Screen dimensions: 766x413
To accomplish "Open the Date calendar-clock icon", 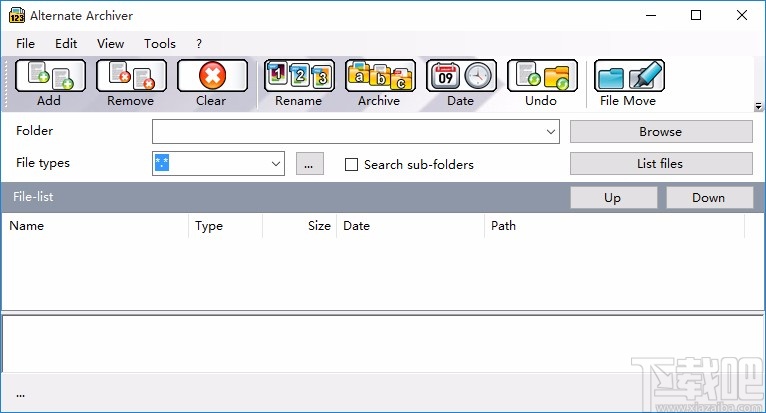I will 462,76.
